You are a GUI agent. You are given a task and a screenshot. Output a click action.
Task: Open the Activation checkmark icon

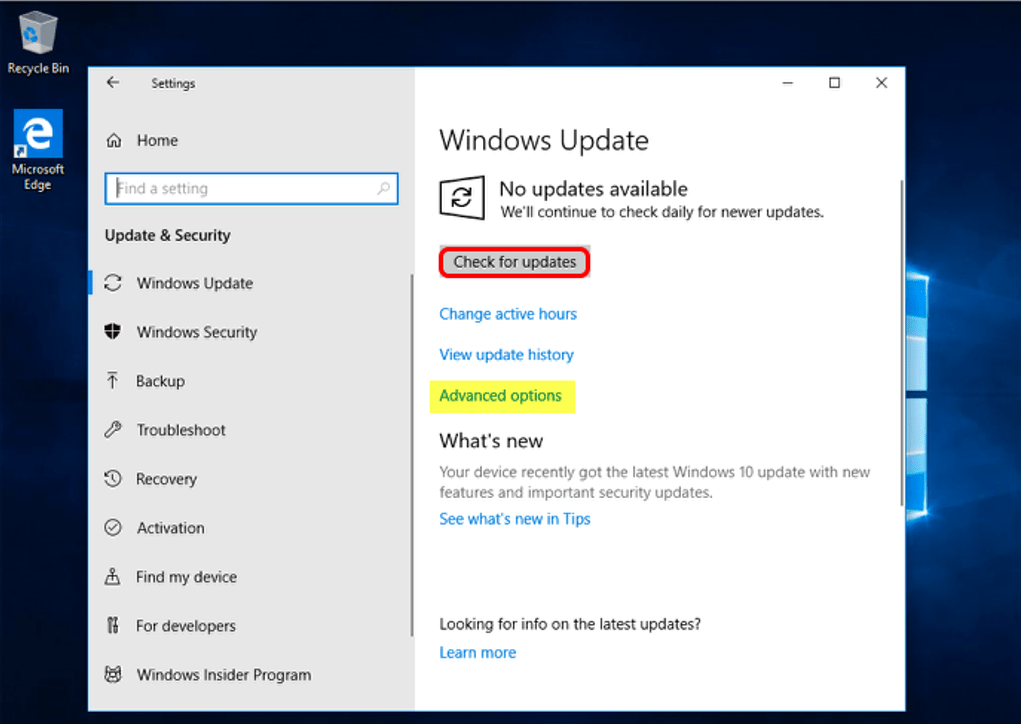coord(113,528)
